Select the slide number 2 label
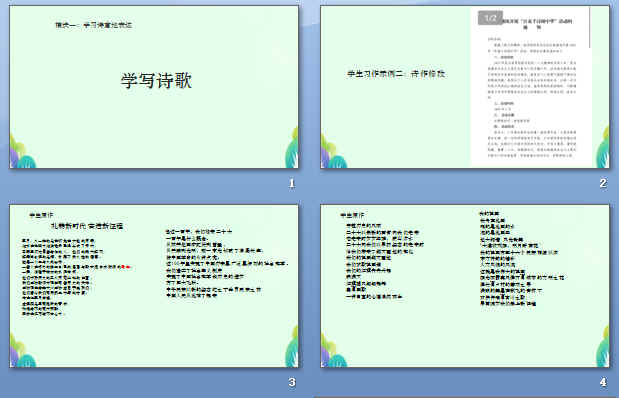This screenshot has height=398, width=619. point(603,183)
